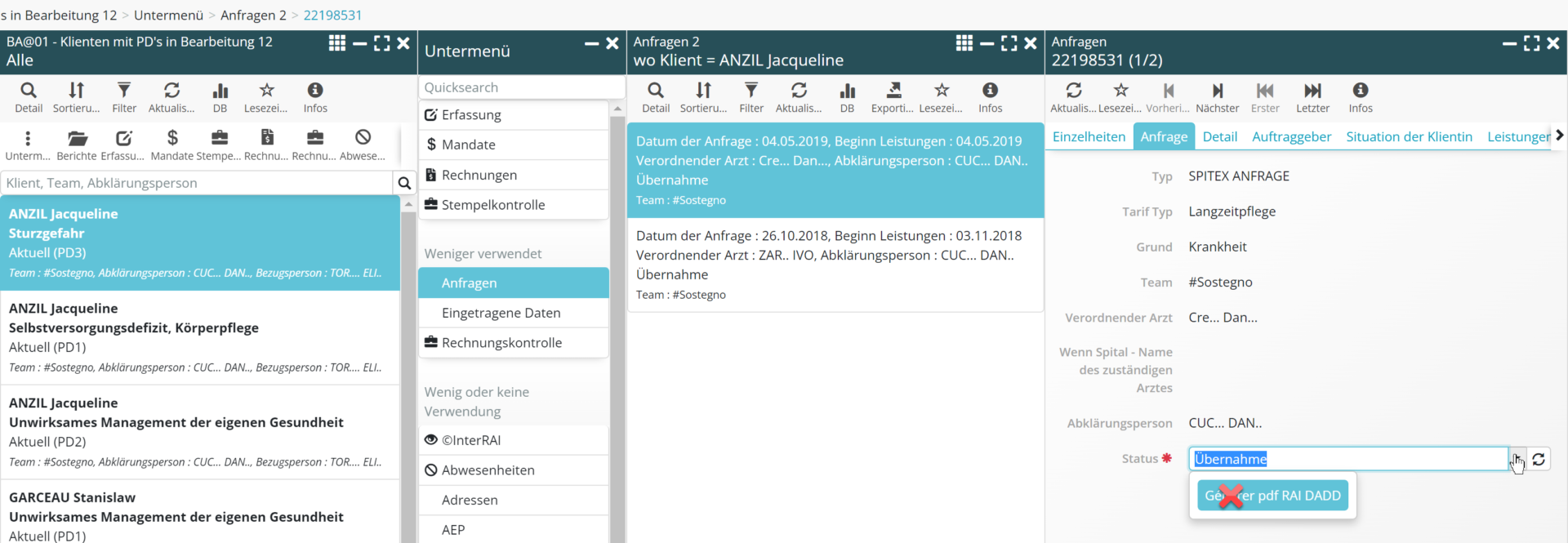This screenshot has height=543, width=1568.
Task: Open grid view icon in BA@01 header
Action: coord(336,43)
